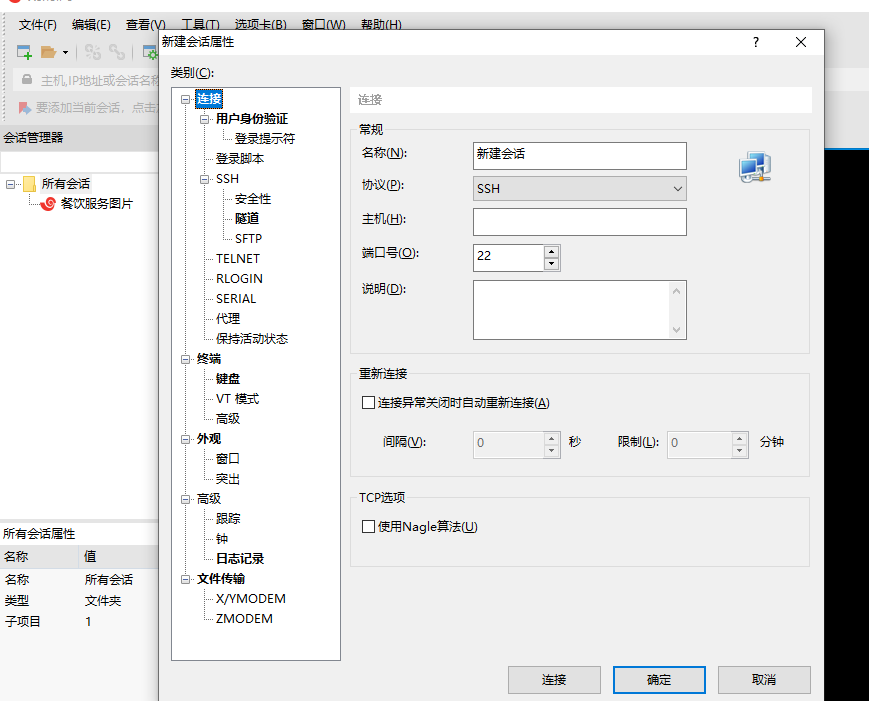The image size is (869, 701).
Task: Open the 编辑(E) menu
Action: pos(91,25)
